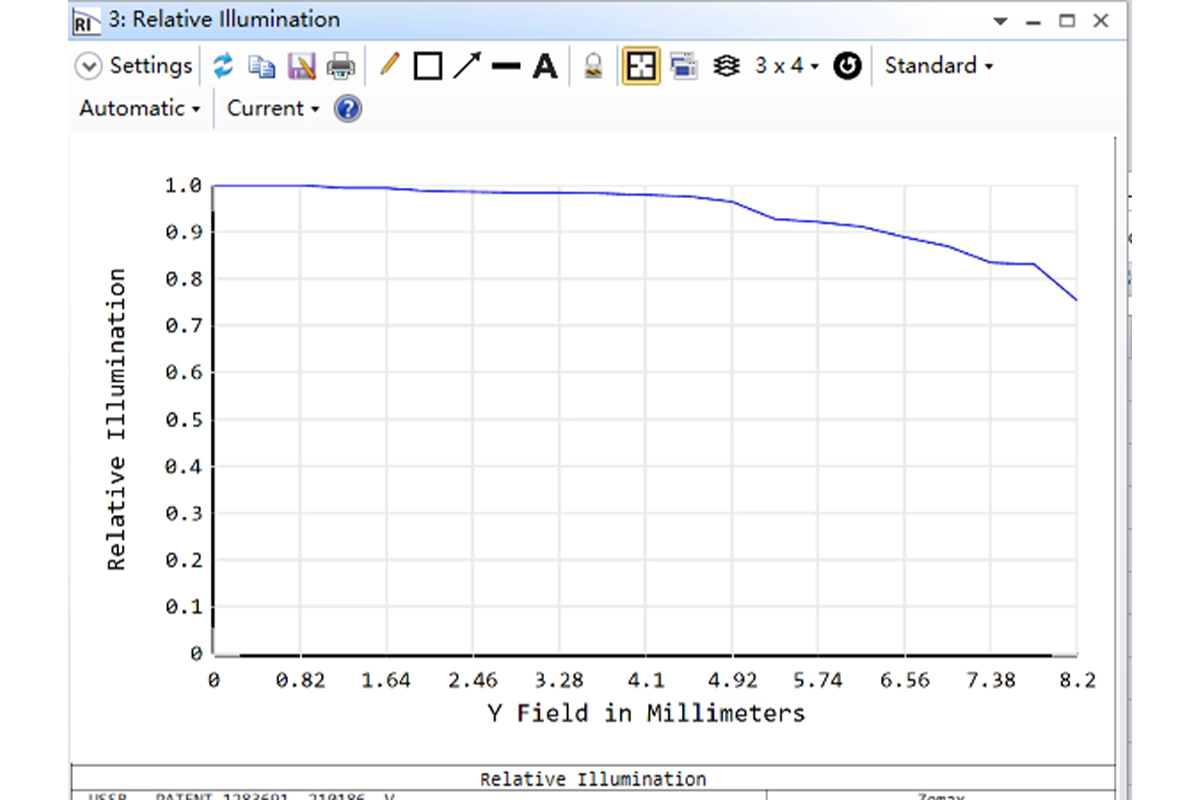Click the overlay layers stack icon
Screen dimensions: 1200x800
[726, 67]
